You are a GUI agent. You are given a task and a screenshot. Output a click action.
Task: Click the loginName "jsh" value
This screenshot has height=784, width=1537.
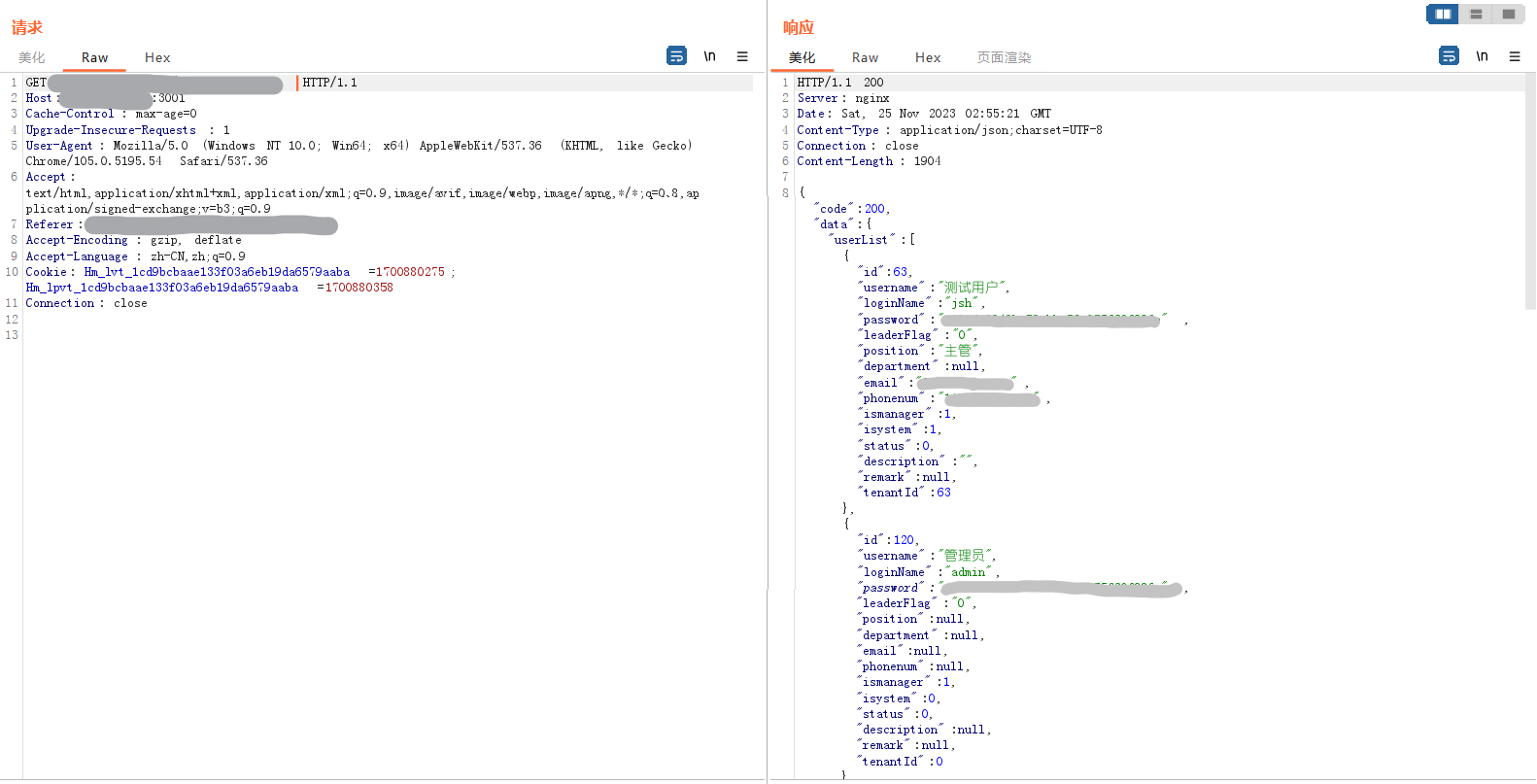pos(962,303)
